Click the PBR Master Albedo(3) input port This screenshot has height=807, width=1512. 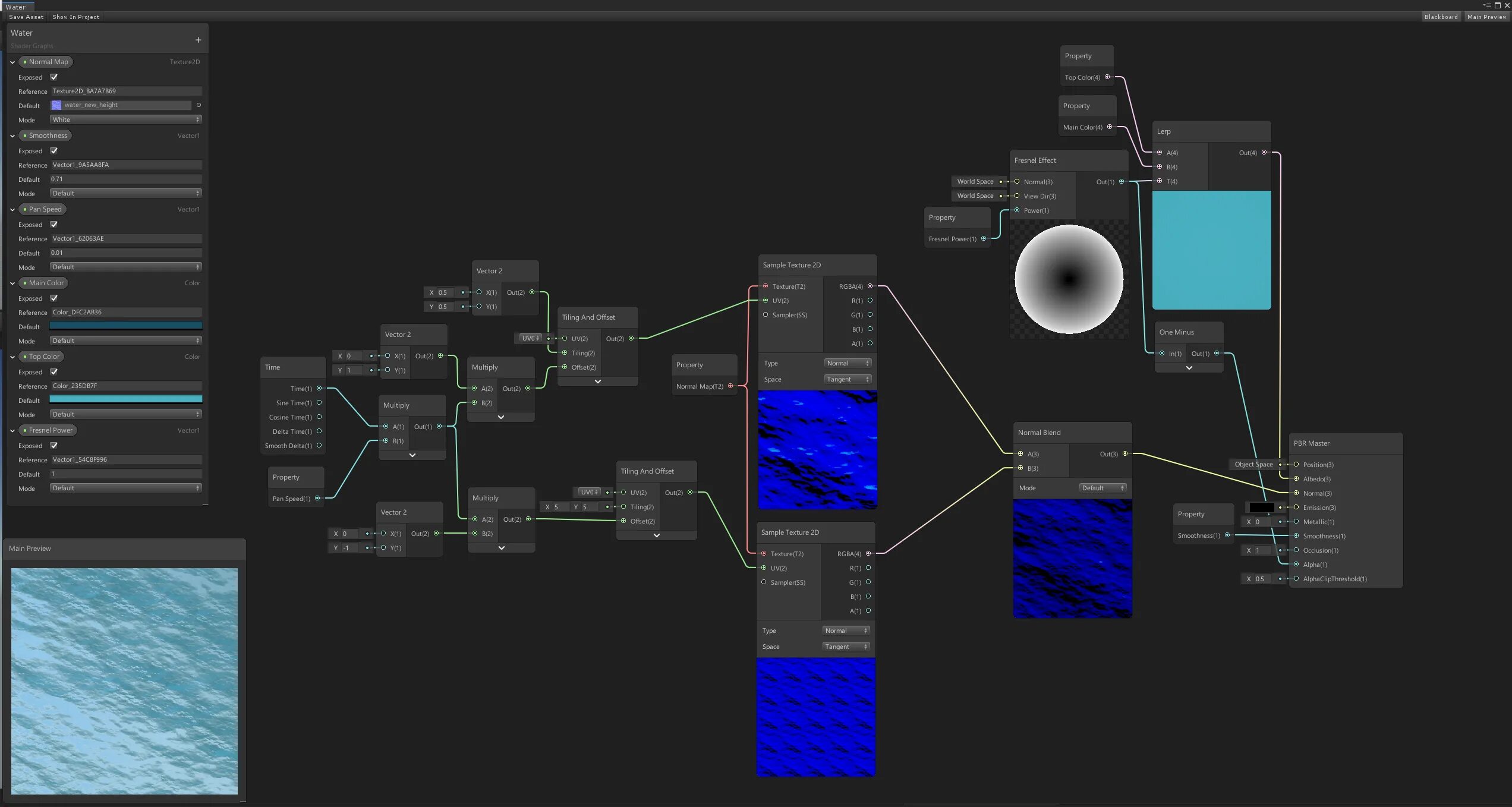[x=1296, y=479]
